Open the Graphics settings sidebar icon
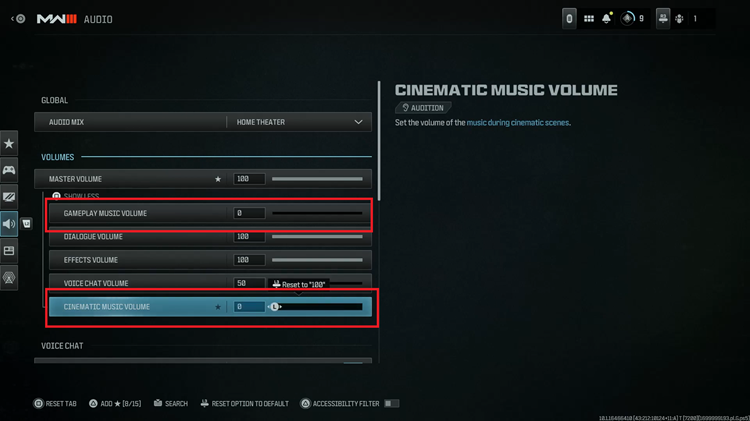The width and height of the screenshot is (750, 421). point(9,197)
